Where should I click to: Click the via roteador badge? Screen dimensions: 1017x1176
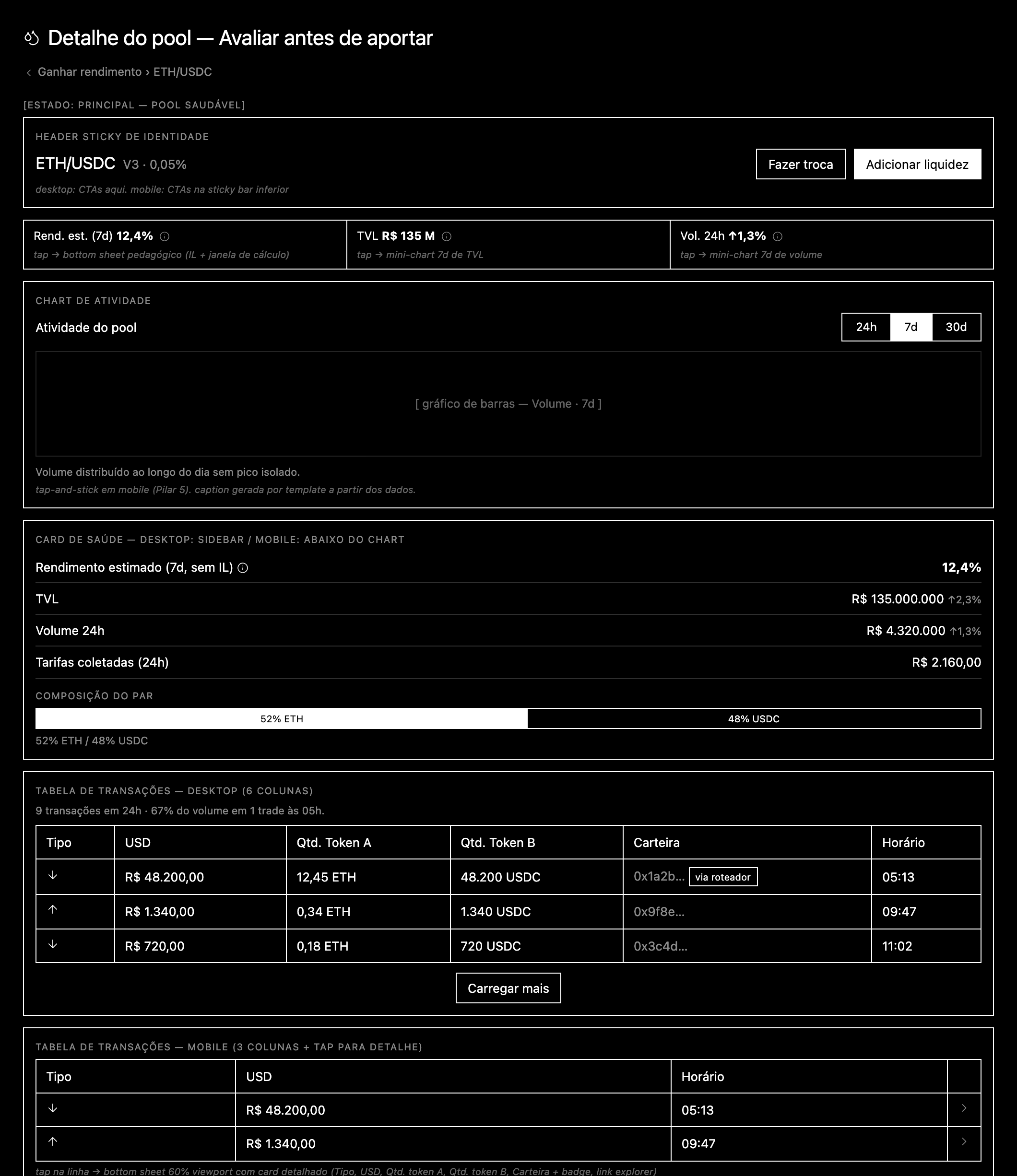[723, 877]
